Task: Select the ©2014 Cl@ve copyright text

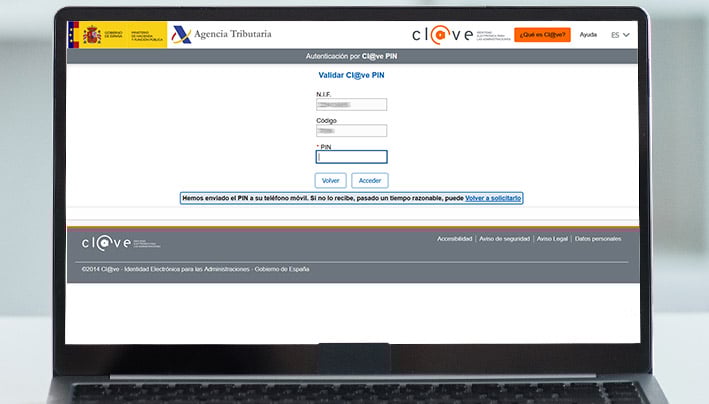Action: pyautogui.click(x=195, y=269)
